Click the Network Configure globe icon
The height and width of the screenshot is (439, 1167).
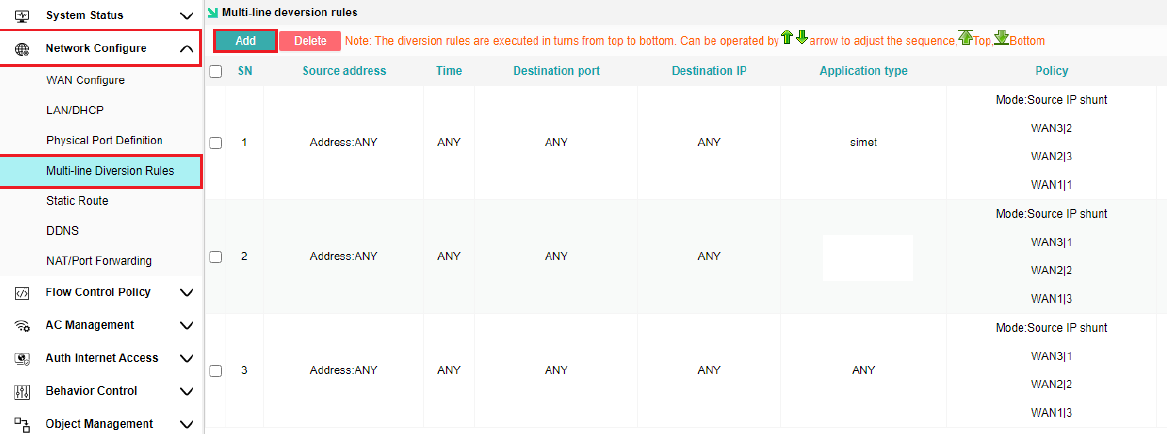click(23, 48)
